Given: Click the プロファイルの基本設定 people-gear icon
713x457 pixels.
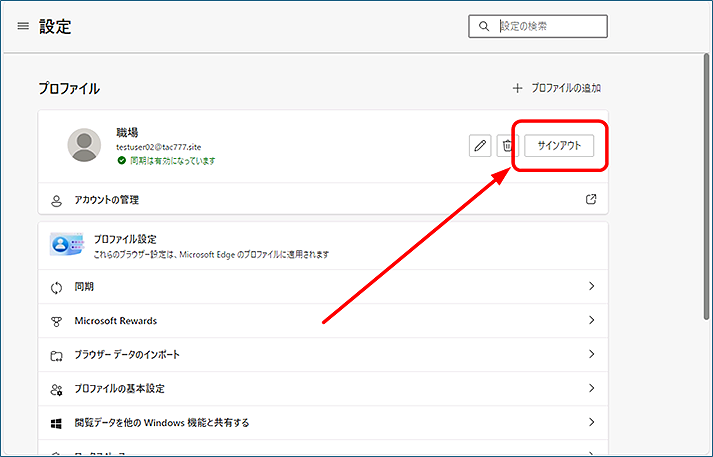Looking at the screenshot, I should pyautogui.click(x=56, y=390).
